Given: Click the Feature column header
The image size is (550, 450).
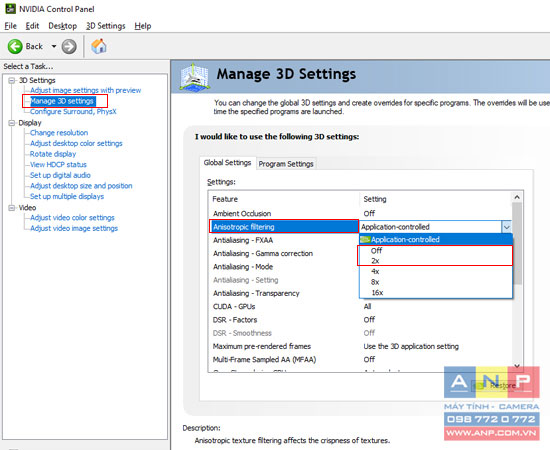Looking at the screenshot, I should pyautogui.click(x=284, y=199).
